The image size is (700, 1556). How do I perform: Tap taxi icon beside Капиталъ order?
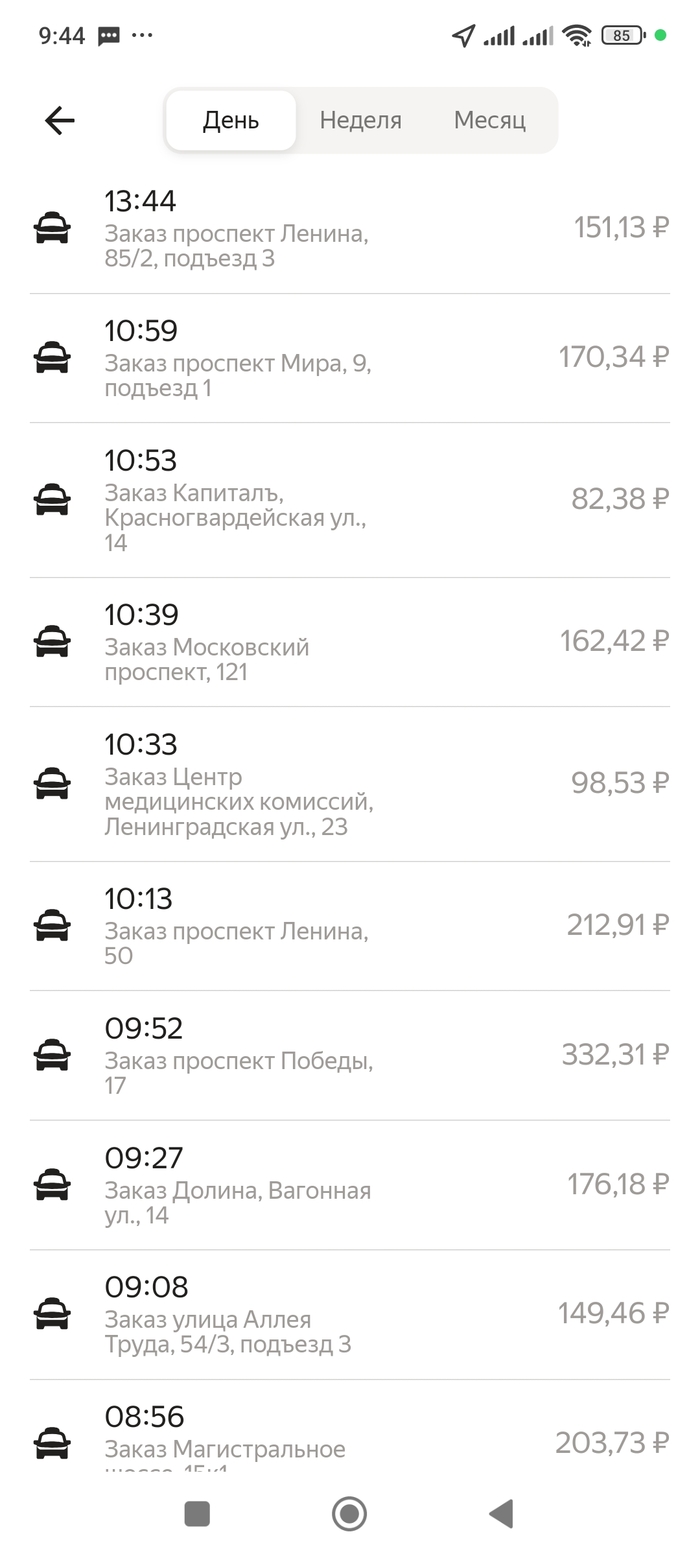pos(52,499)
